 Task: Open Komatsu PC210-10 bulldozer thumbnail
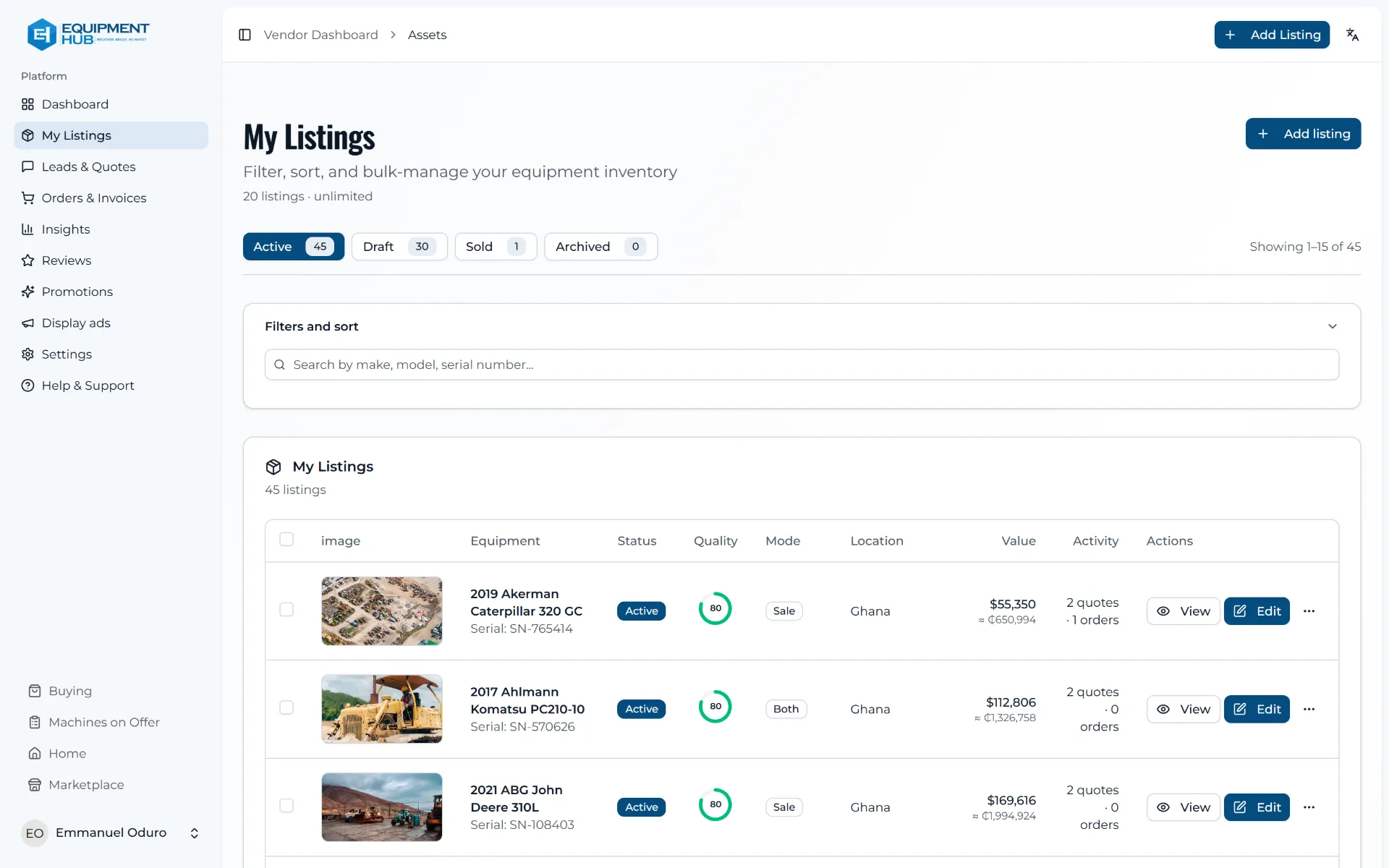[381, 709]
